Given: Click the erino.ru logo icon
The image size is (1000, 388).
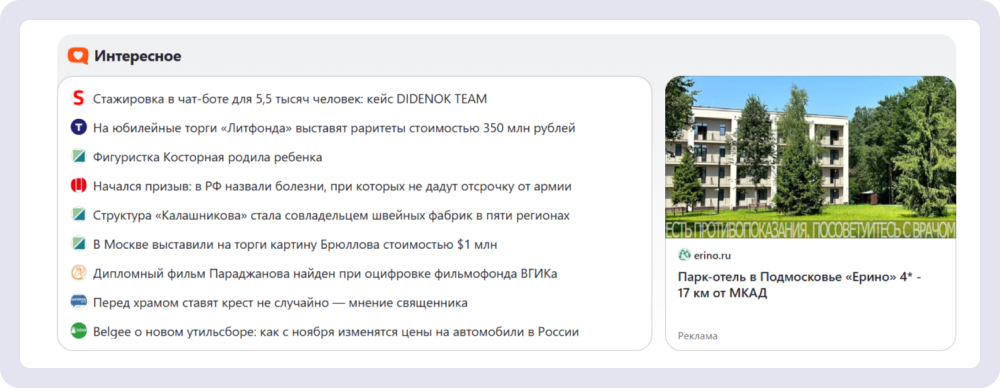Looking at the screenshot, I should 684,255.
